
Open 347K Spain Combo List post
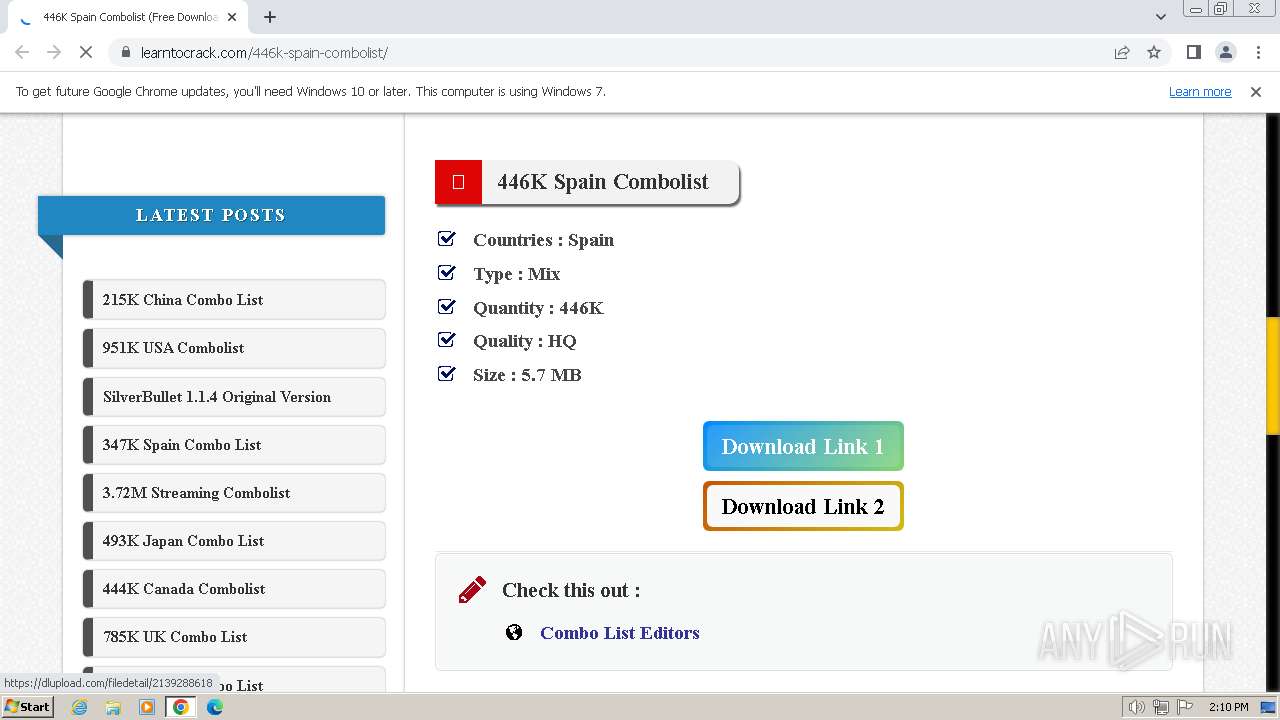pyautogui.click(x=234, y=445)
